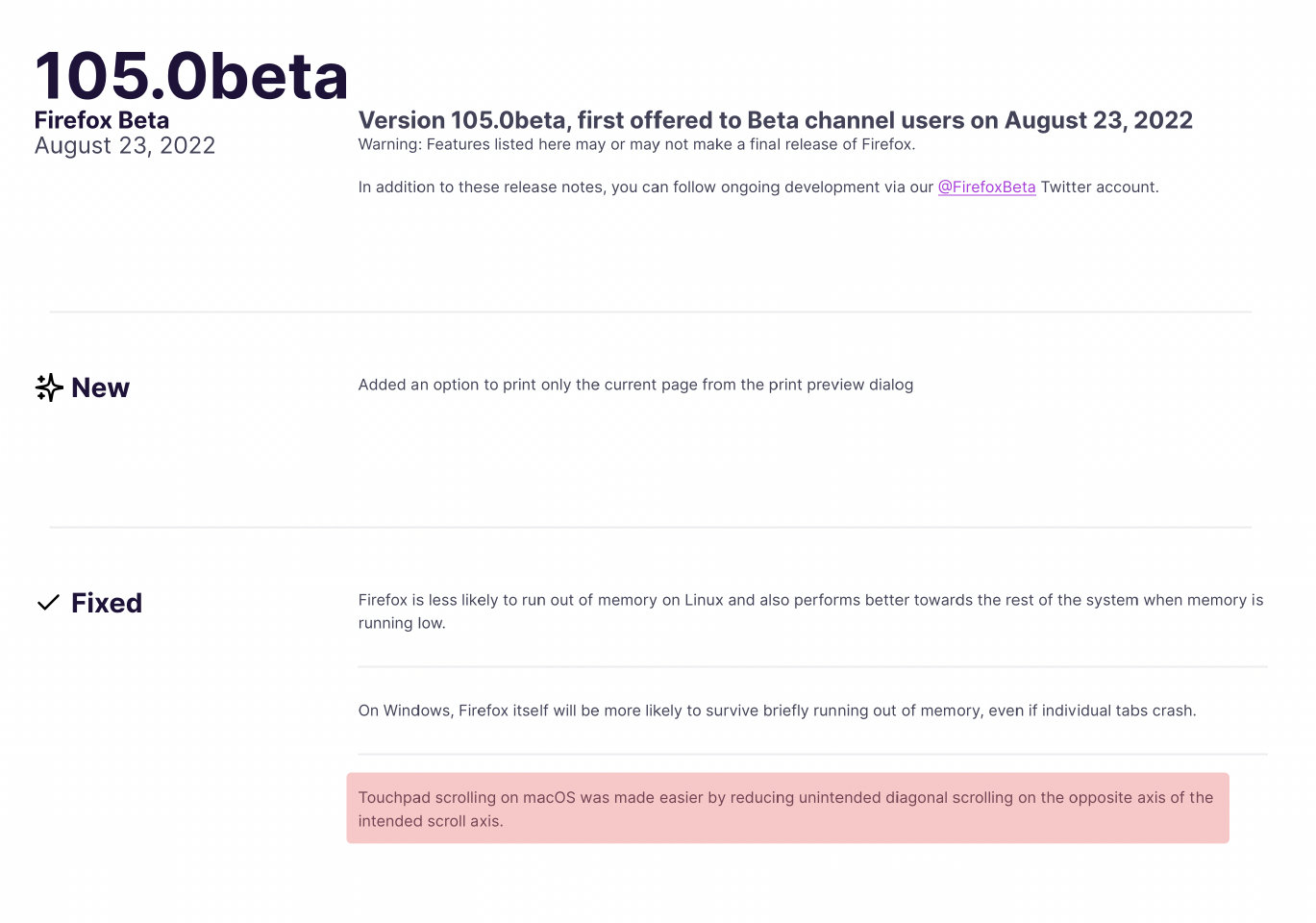The height and width of the screenshot is (923, 1316).
Task: Click the In addition to these release notes sentence
Action: point(646,187)
